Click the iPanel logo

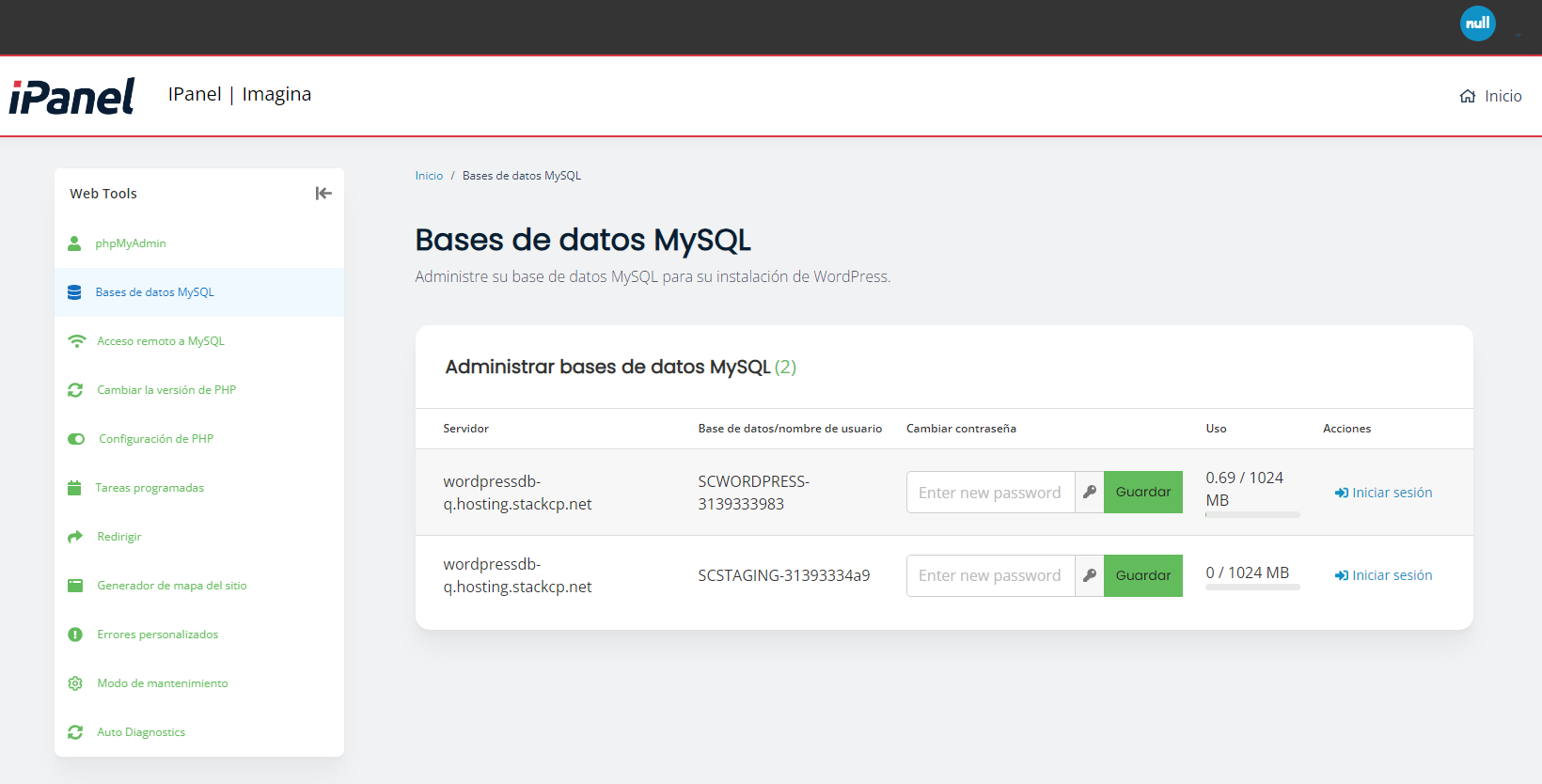(x=71, y=96)
